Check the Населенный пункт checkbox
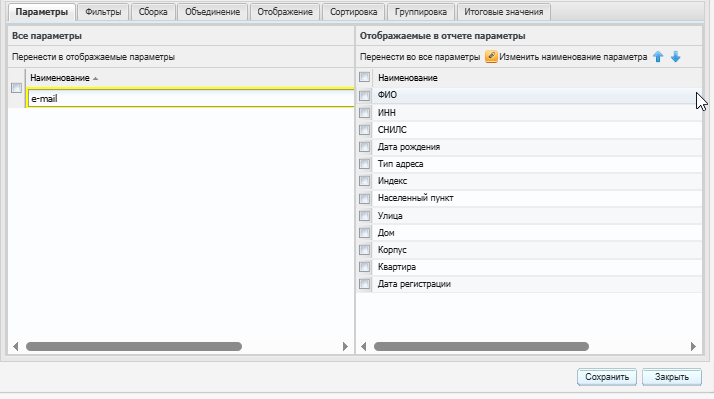 [x=364, y=198]
